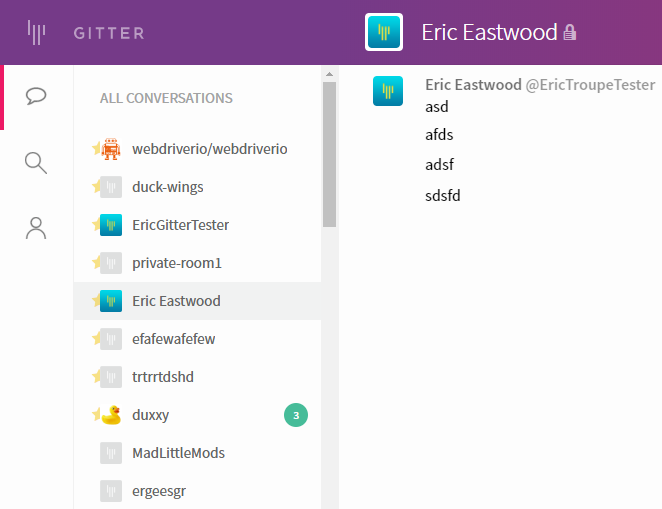Image resolution: width=662 pixels, height=509 pixels.
Task: Open the private-room1 room
Action: (x=197, y=263)
